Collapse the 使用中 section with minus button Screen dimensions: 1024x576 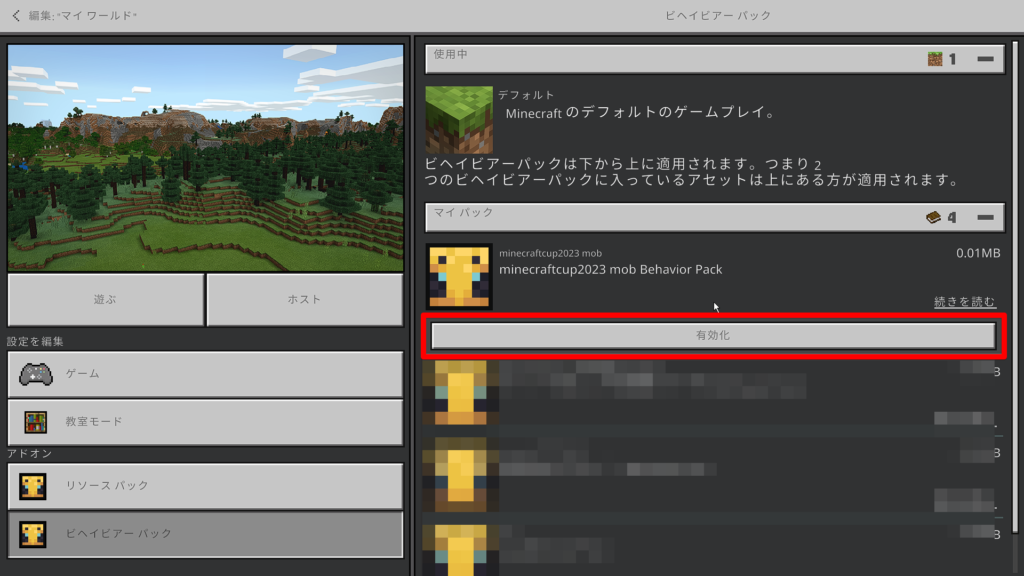point(985,59)
